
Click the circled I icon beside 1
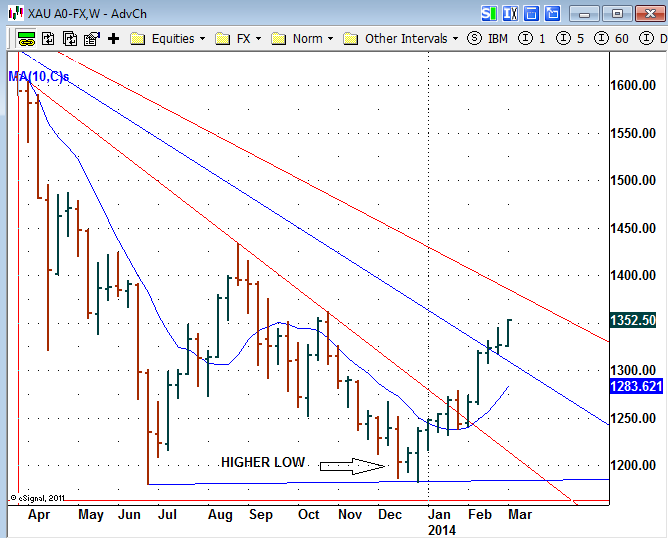[525, 38]
